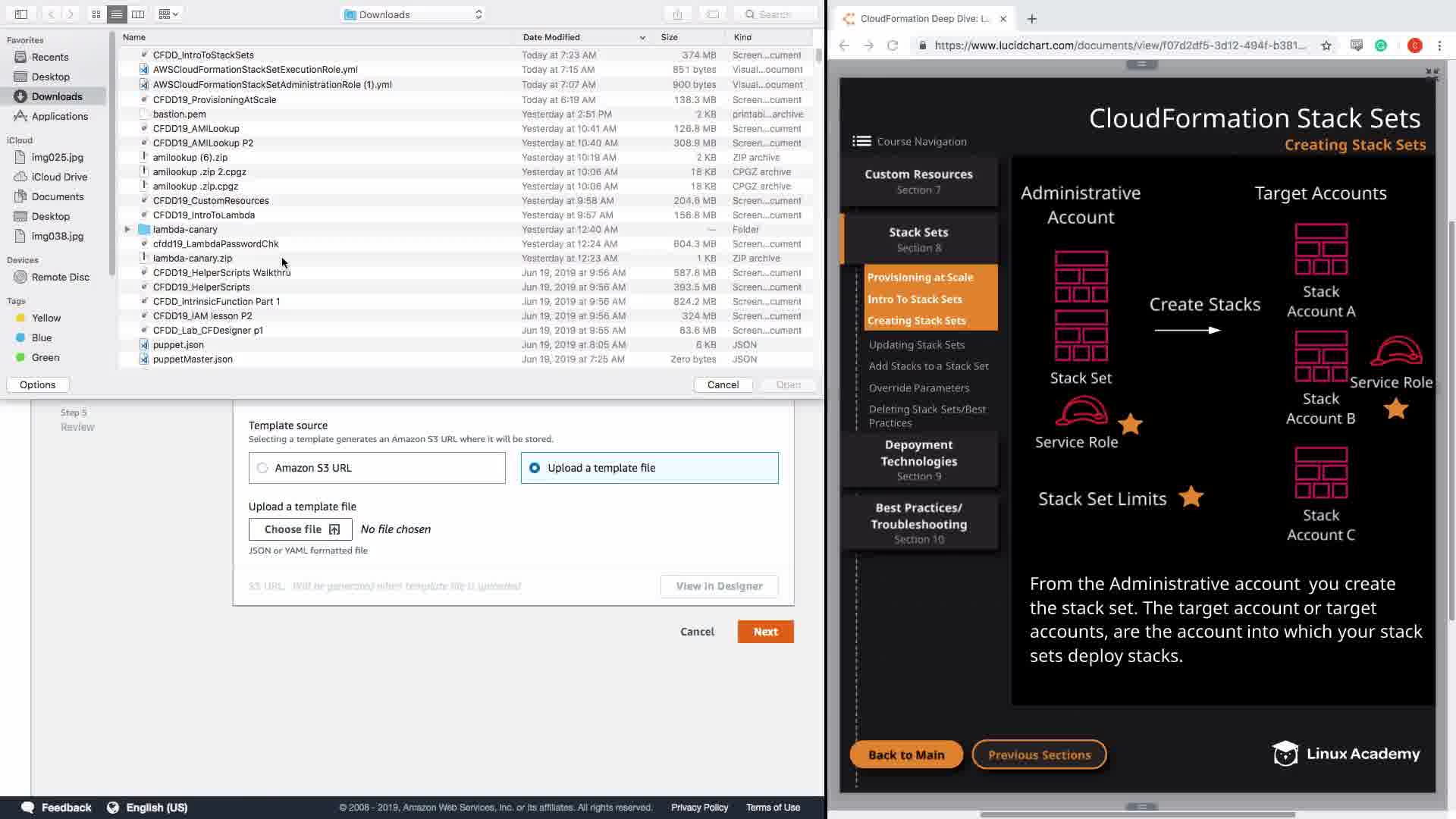Screen dimensions: 1456x819
Task: Open new browser tab with plus
Action: (1031, 19)
